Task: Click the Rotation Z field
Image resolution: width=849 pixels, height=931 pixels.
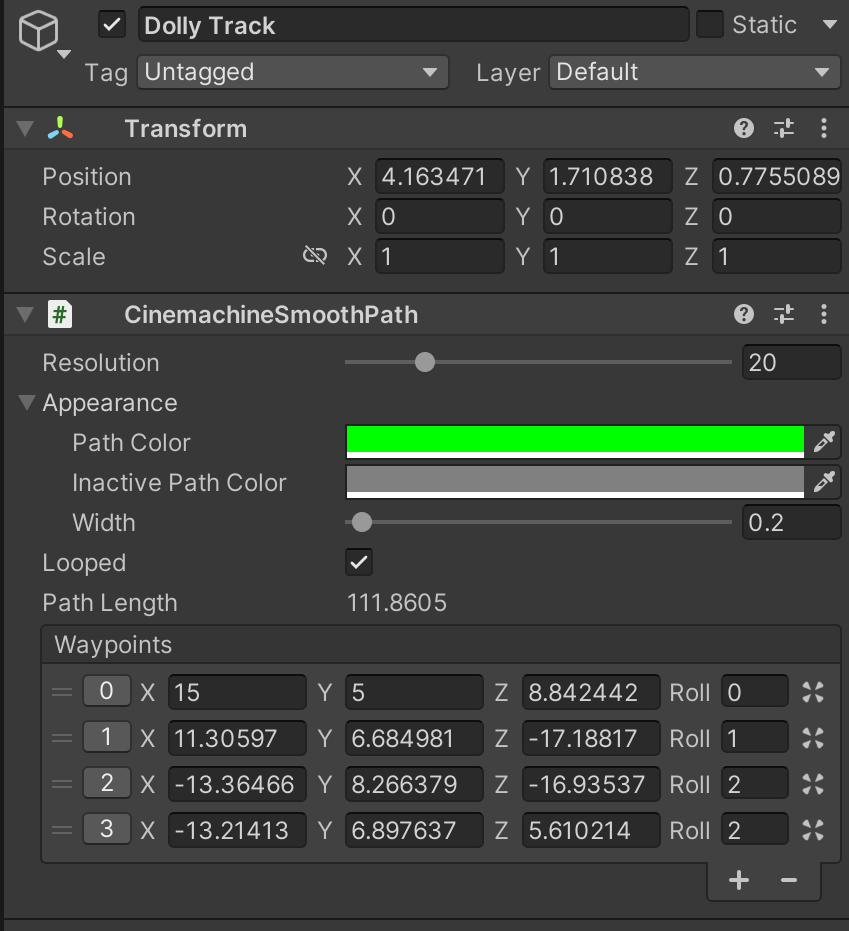Action: click(x=777, y=217)
